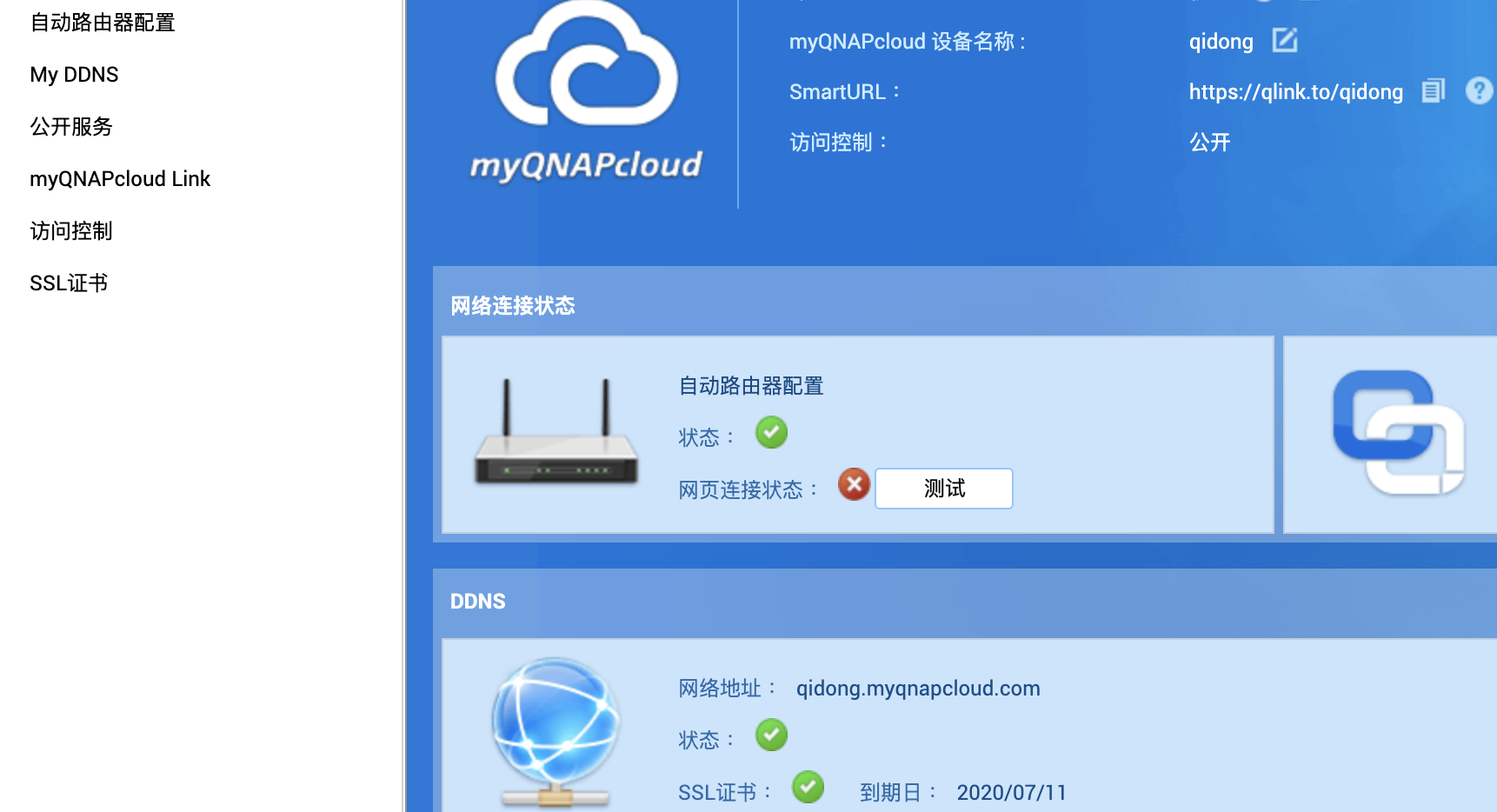
Task: Click the green router status checkmark
Action: [x=771, y=432]
